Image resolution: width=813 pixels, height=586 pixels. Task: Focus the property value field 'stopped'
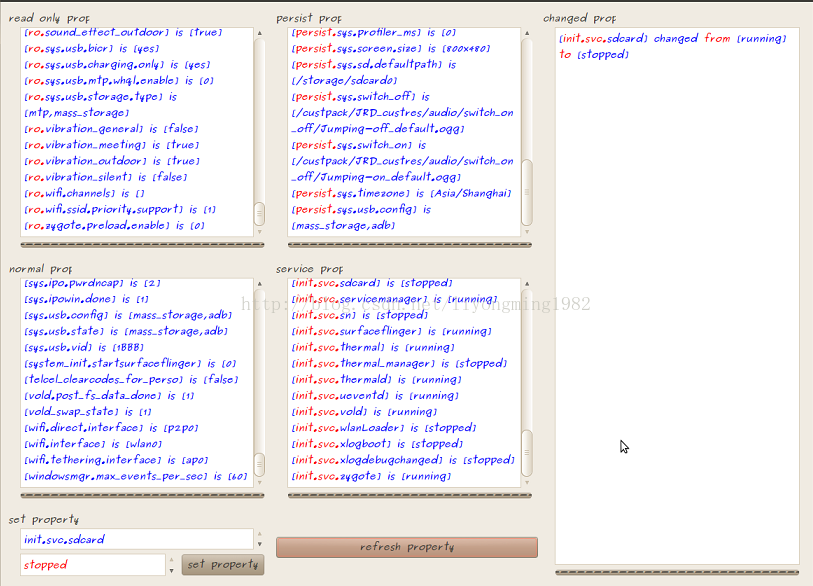point(93,565)
